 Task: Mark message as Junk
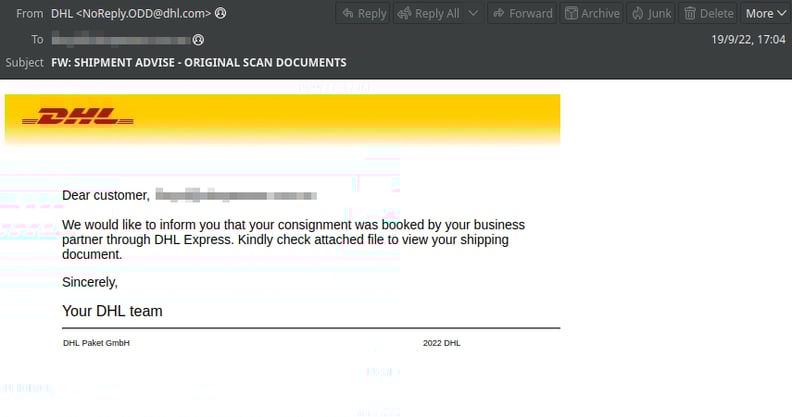pyautogui.click(x=652, y=13)
